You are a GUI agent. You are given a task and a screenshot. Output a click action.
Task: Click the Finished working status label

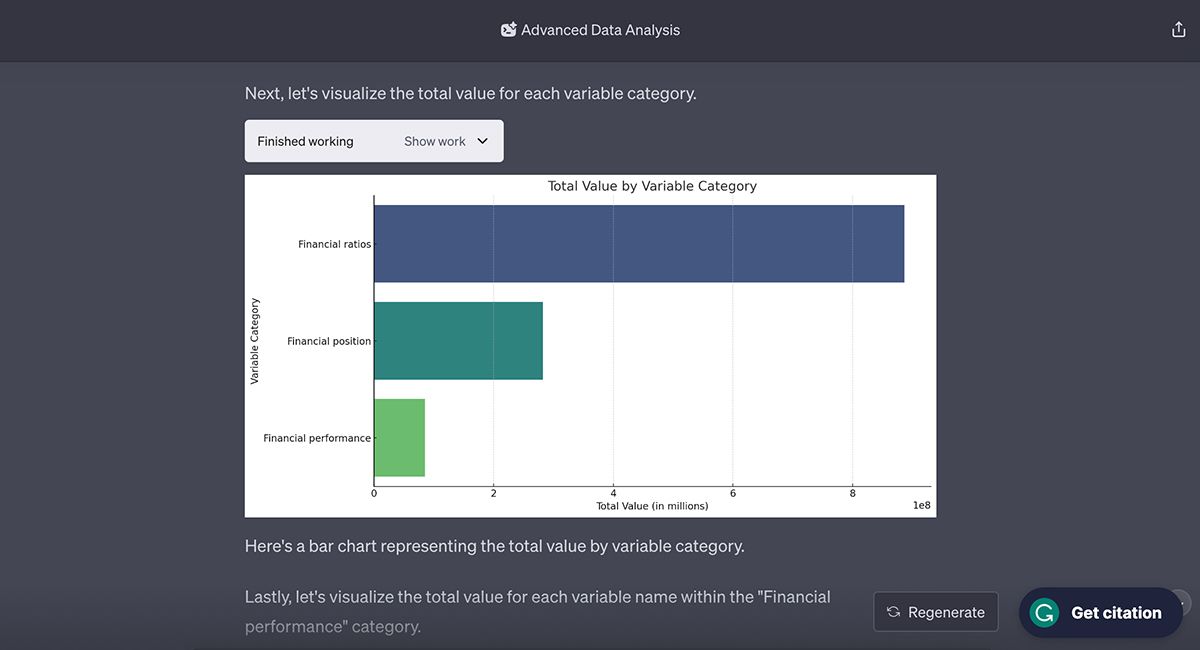coord(305,140)
